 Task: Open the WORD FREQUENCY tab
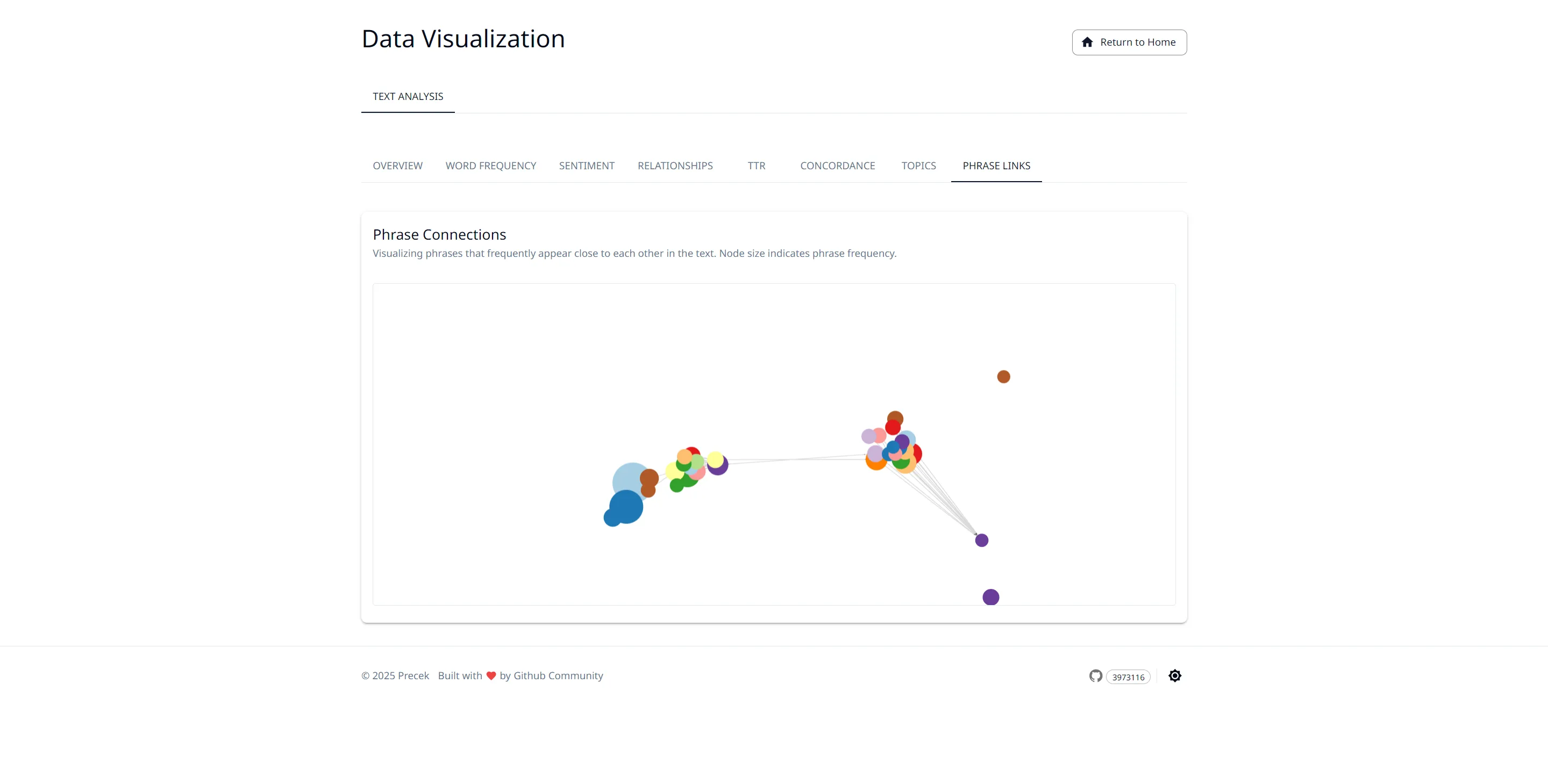(x=490, y=166)
